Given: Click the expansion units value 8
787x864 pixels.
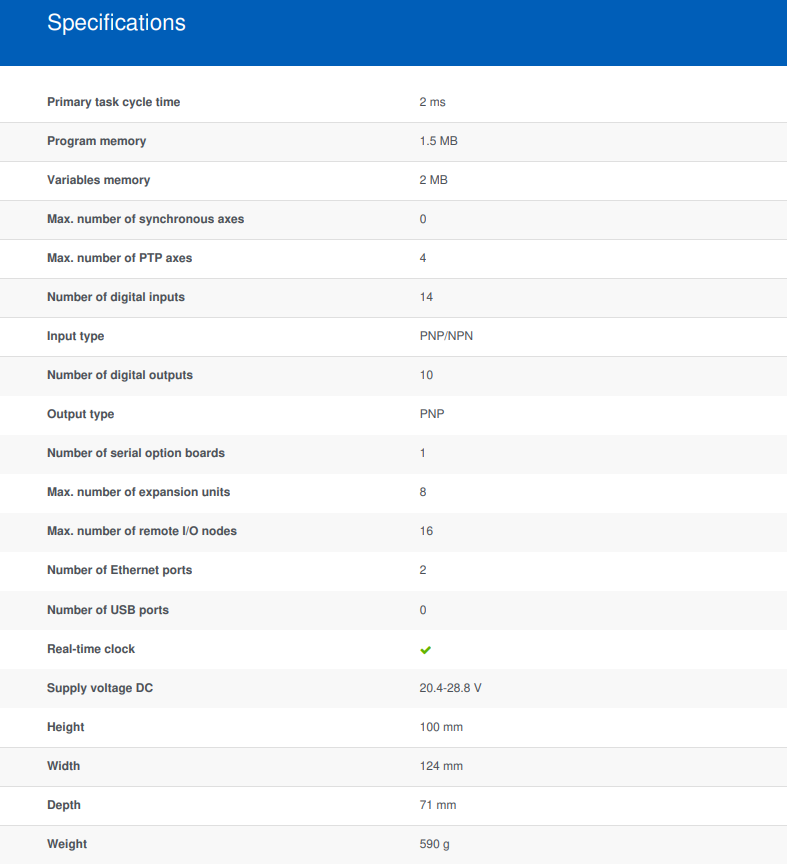Looking at the screenshot, I should pos(423,492).
